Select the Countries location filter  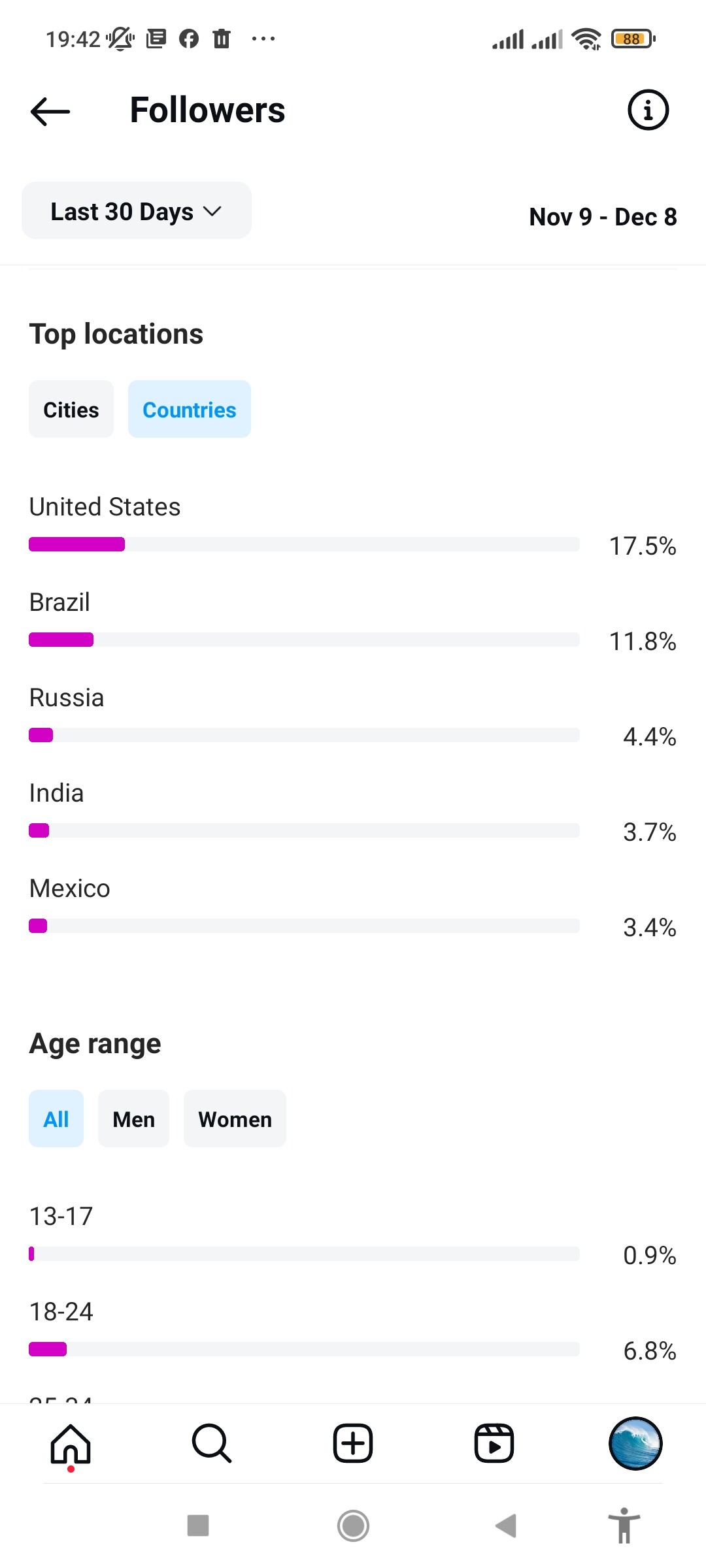coord(190,410)
